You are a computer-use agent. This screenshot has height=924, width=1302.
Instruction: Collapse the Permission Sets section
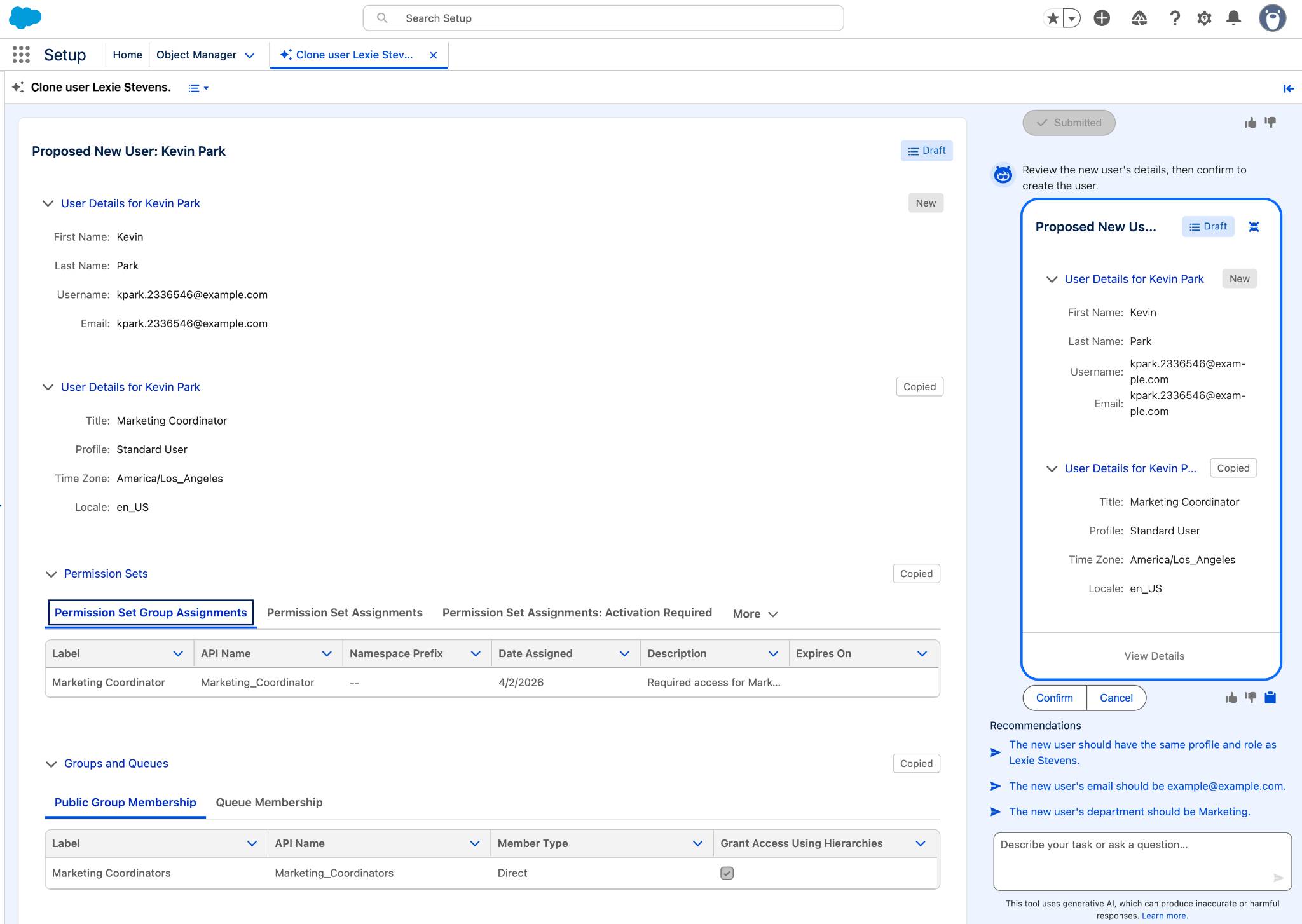tap(51, 574)
